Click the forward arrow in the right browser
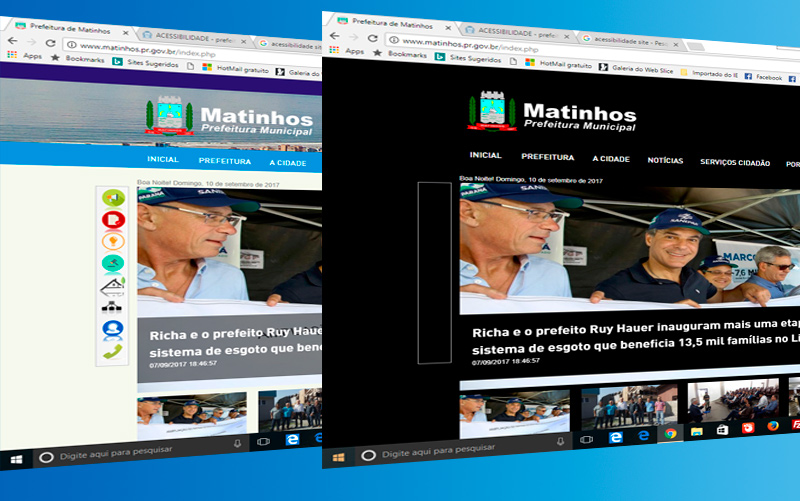 point(354,37)
